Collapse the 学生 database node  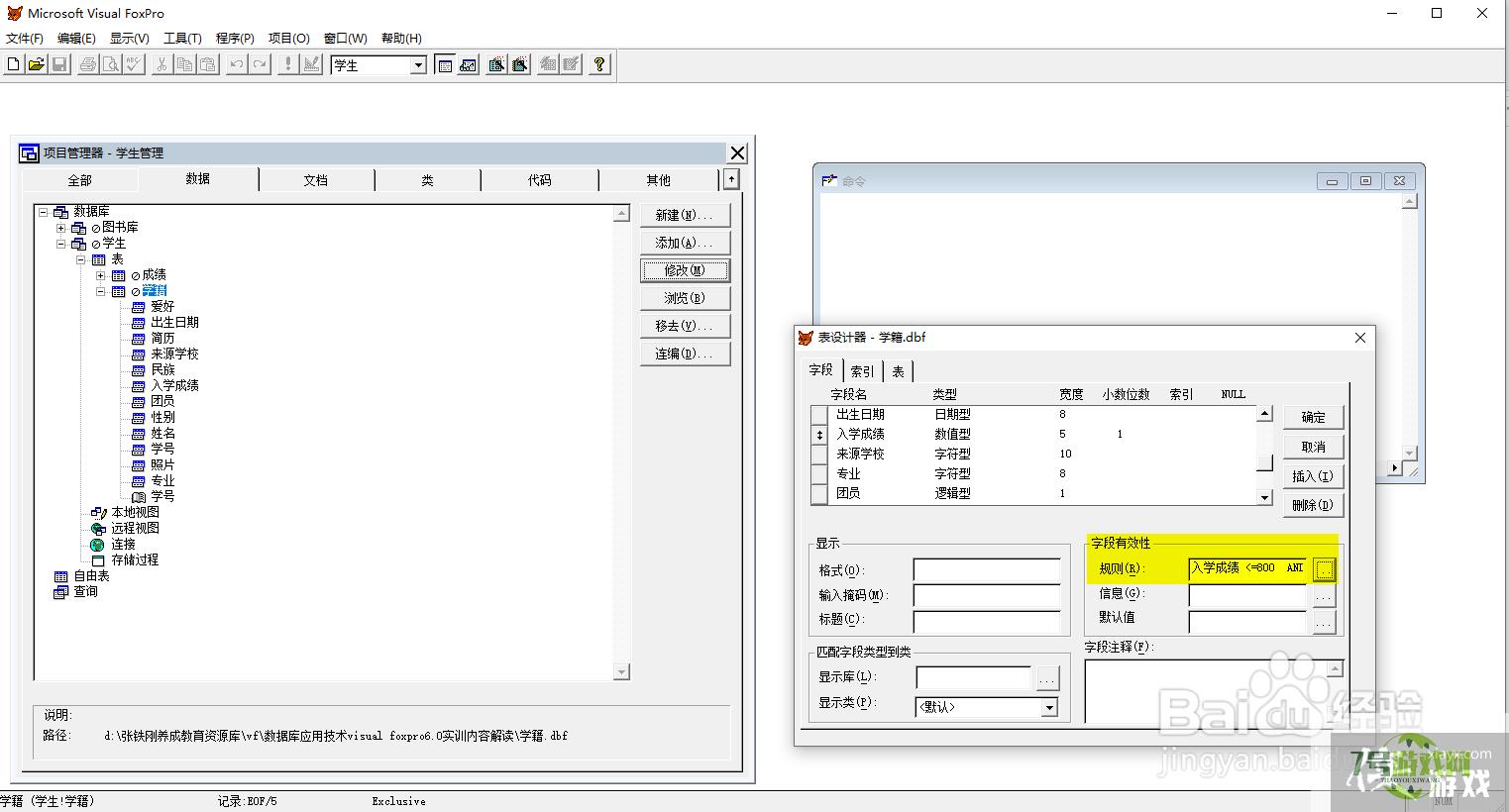click(x=61, y=244)
